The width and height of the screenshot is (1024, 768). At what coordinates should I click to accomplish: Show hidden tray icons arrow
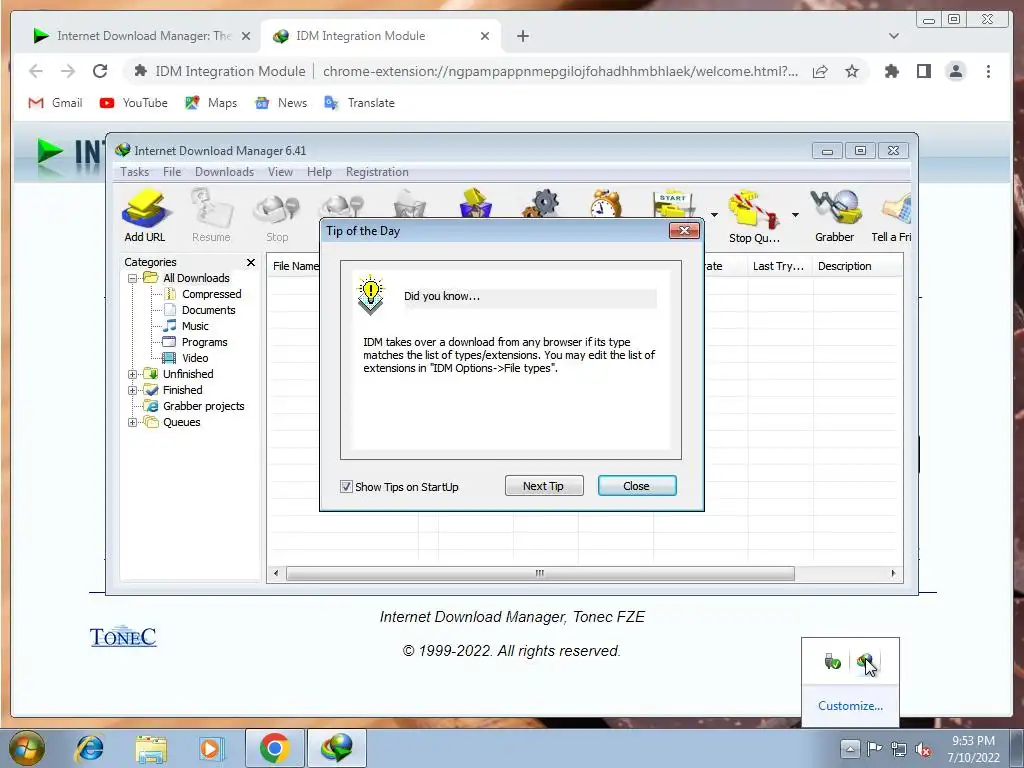pyautogui.click(x=850, y=748)
